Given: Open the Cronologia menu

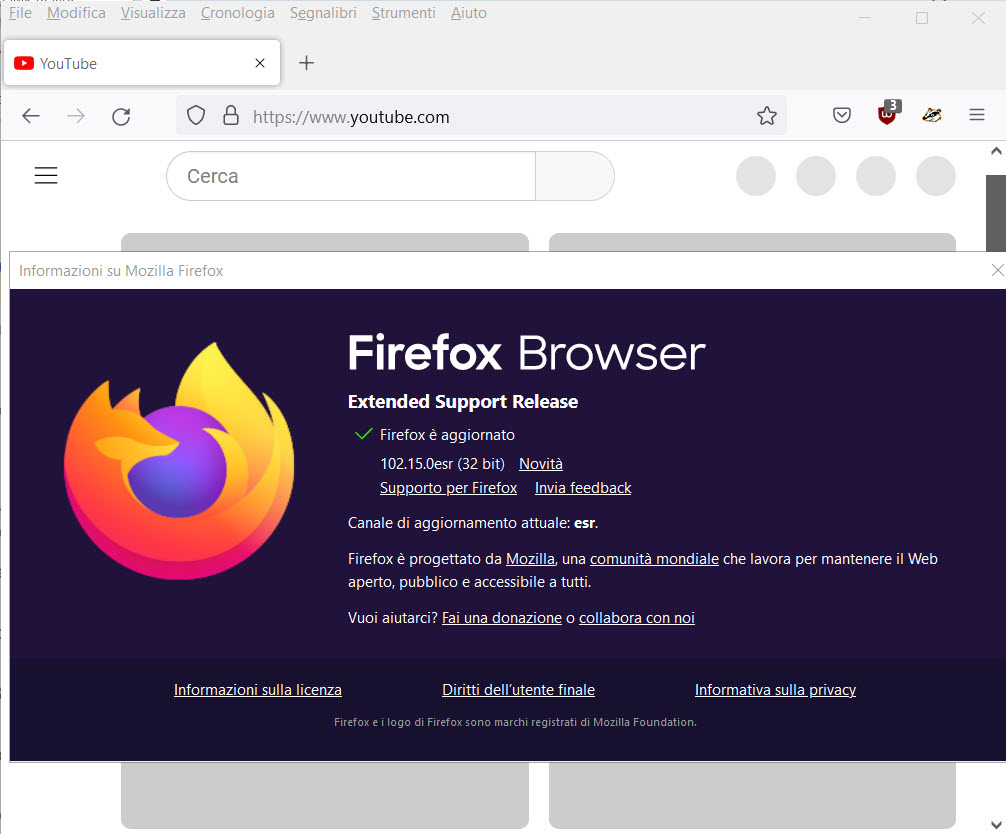Looking at the screenshot, I should (x=237, y=13).
